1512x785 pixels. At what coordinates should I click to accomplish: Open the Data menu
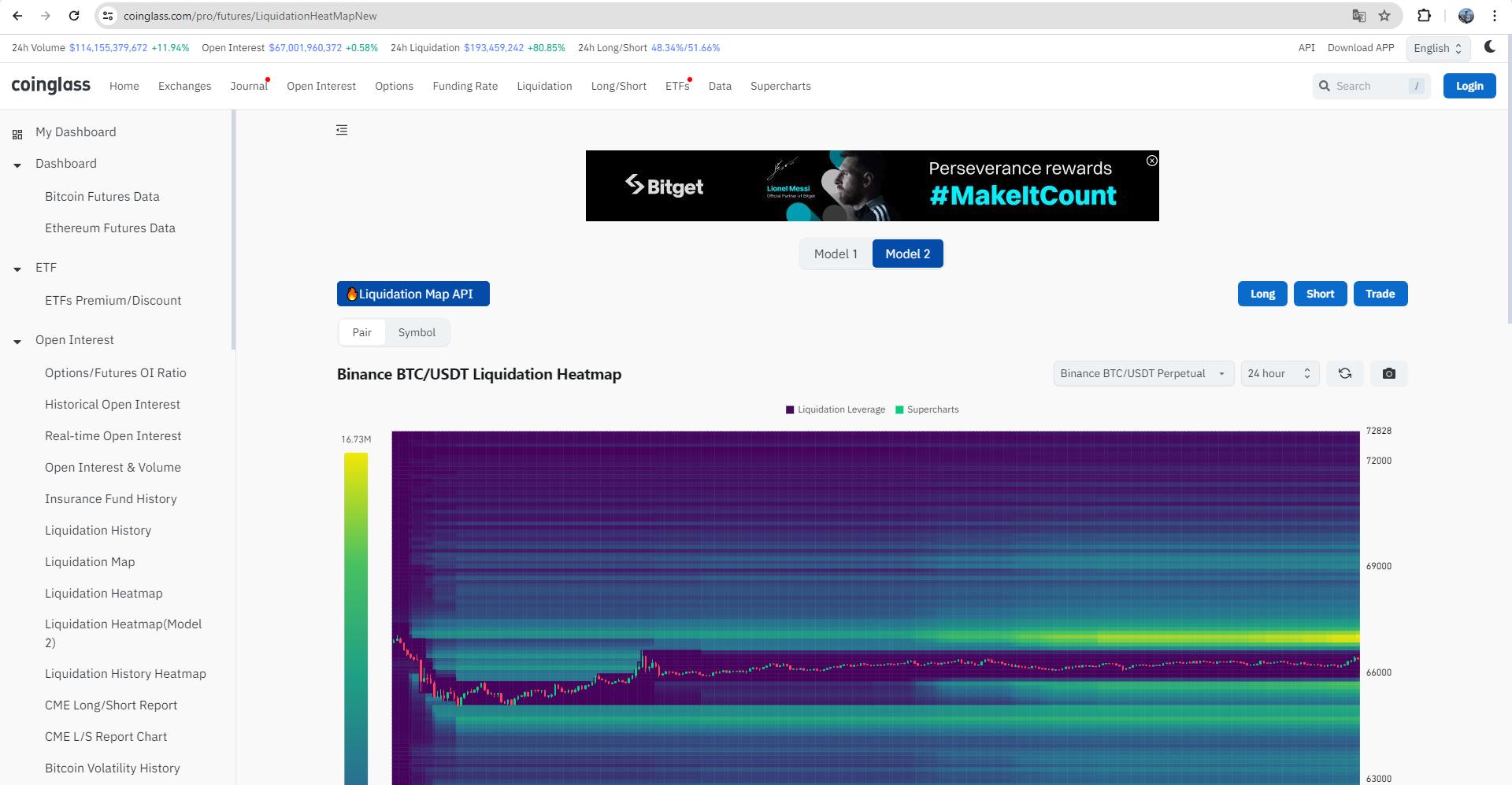pos(720,86)
